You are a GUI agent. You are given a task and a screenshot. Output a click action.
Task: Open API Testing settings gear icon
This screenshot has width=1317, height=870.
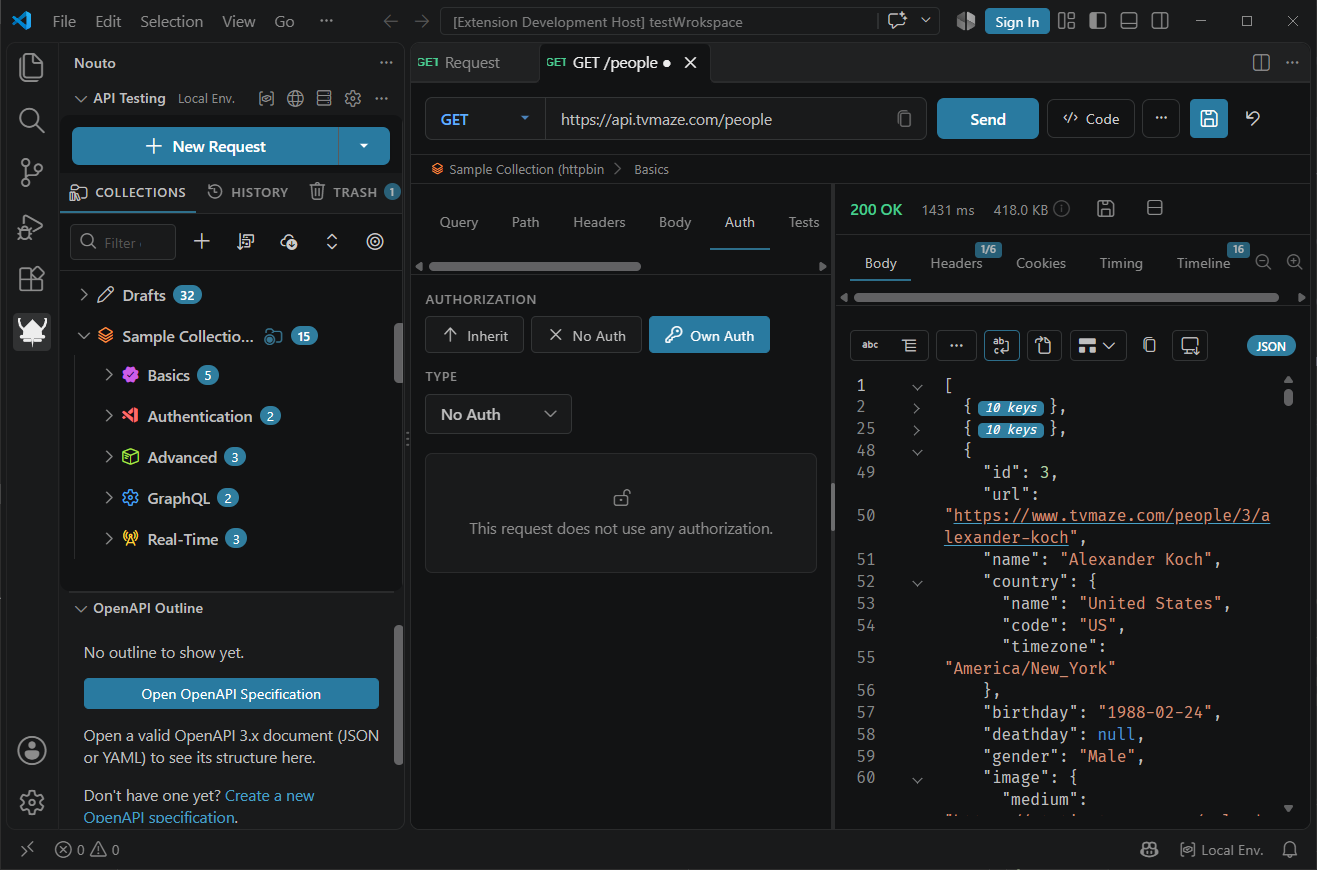pyautogui.click(x=352, y=98)
